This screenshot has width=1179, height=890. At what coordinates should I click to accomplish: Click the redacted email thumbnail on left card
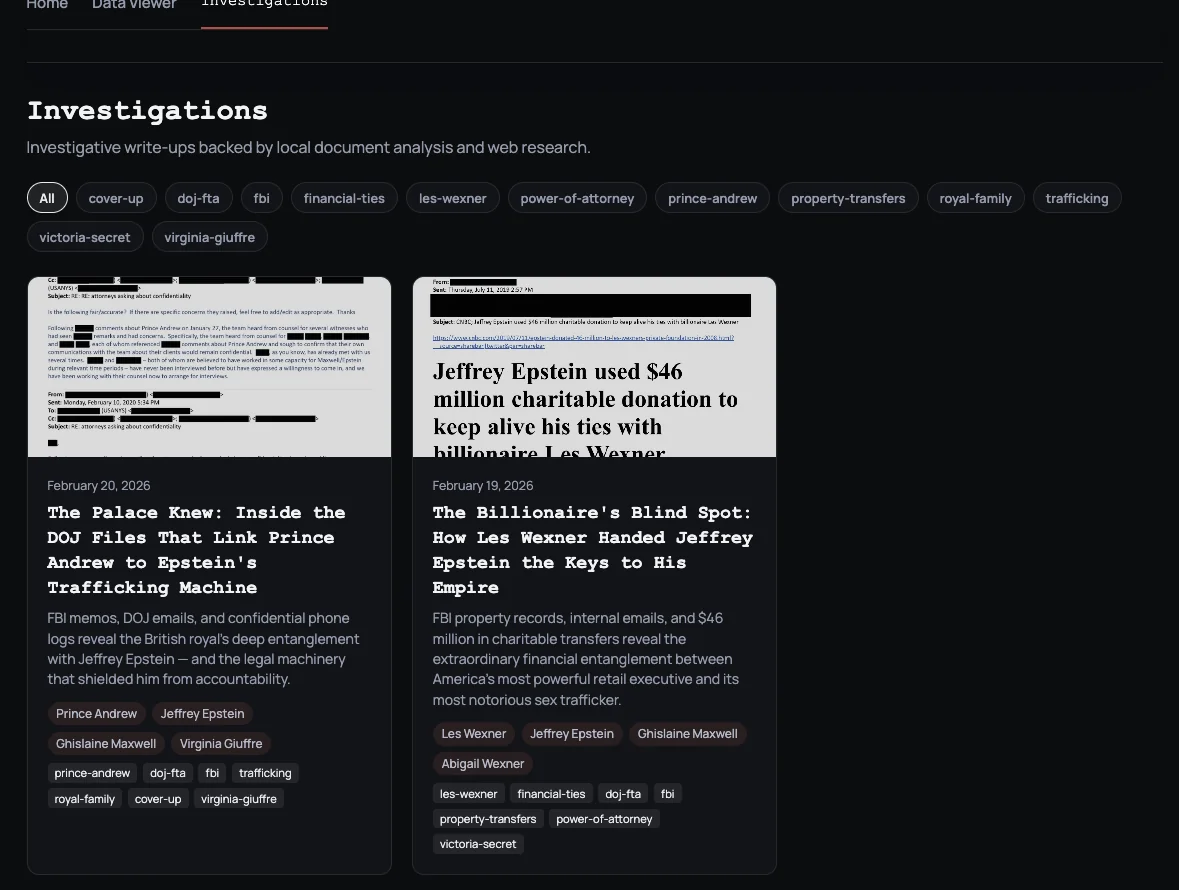(209, 366)
